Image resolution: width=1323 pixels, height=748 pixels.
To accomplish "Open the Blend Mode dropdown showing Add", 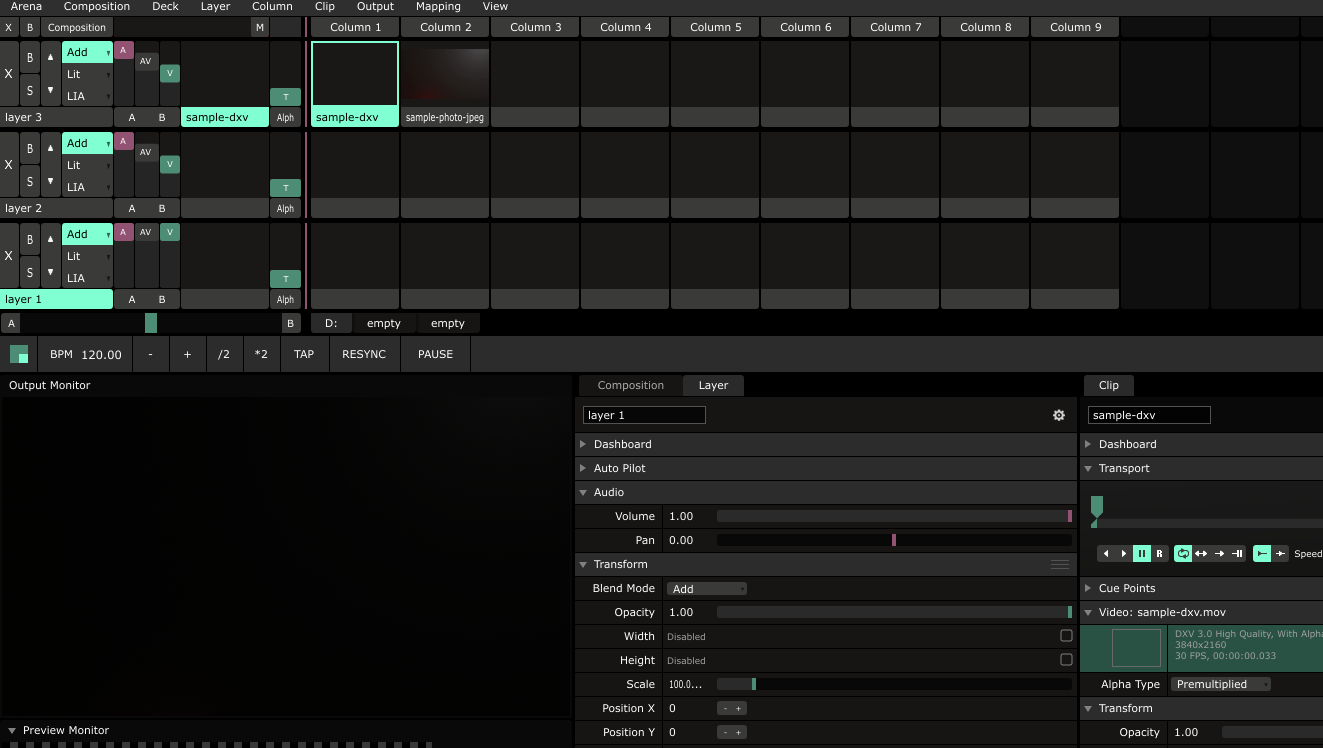I will pyautogui.click(x=708, y=589).
